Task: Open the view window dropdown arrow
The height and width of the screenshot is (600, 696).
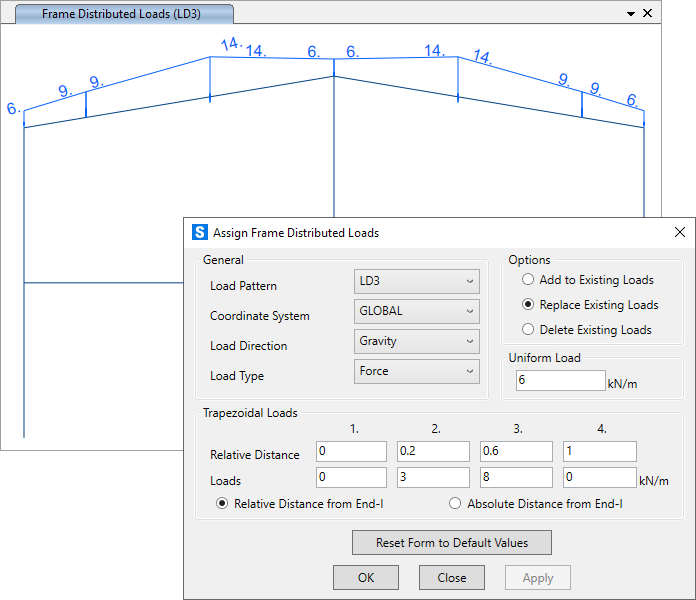Action: coord(631,13)
